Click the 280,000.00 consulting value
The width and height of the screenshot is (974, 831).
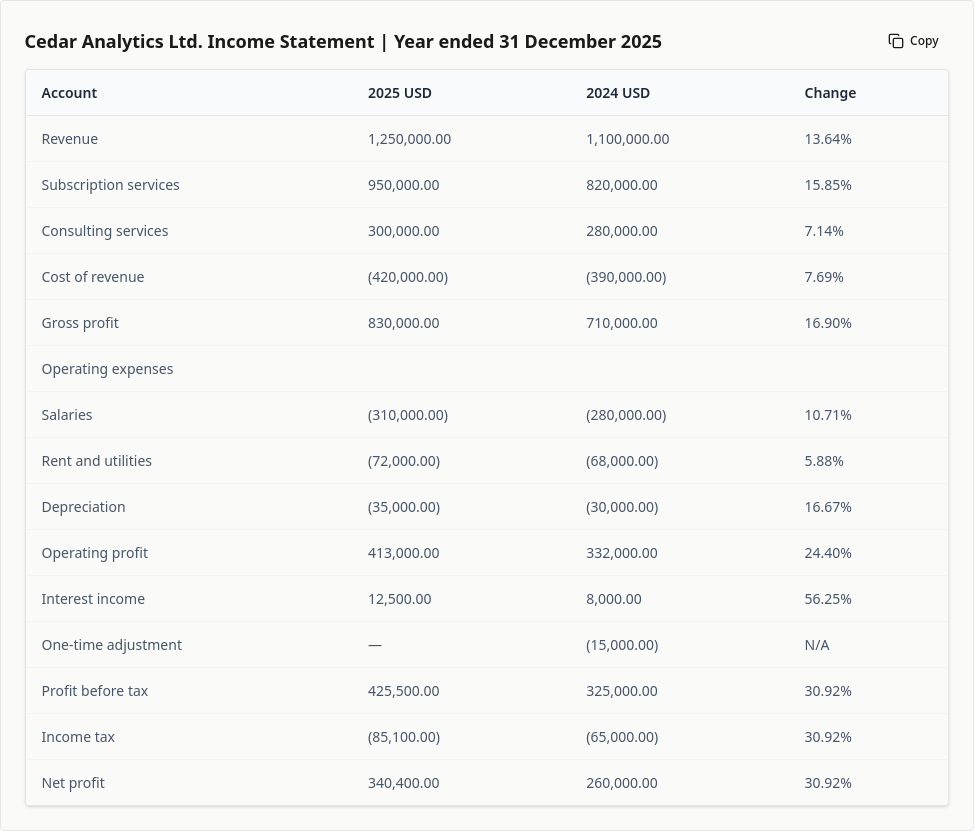(x=621, y=231)
